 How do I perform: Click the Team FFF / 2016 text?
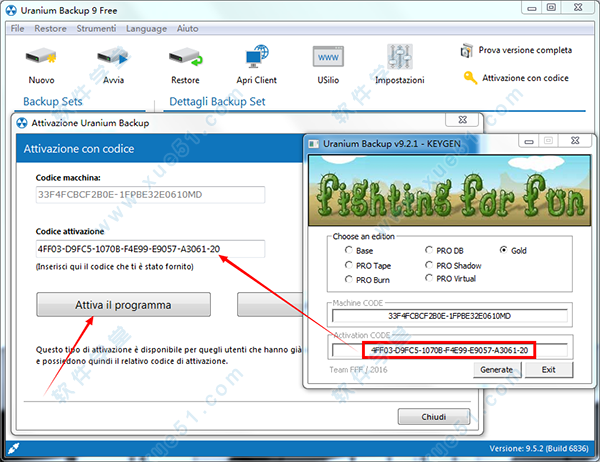358,370
